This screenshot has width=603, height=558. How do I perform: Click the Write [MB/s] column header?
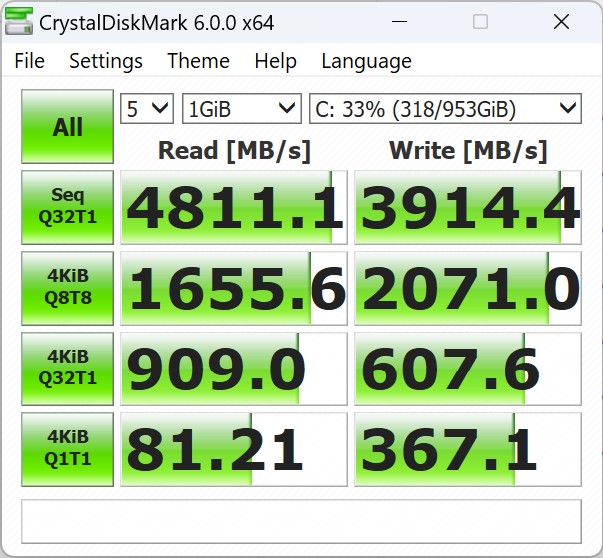click(x=468, y=150)
